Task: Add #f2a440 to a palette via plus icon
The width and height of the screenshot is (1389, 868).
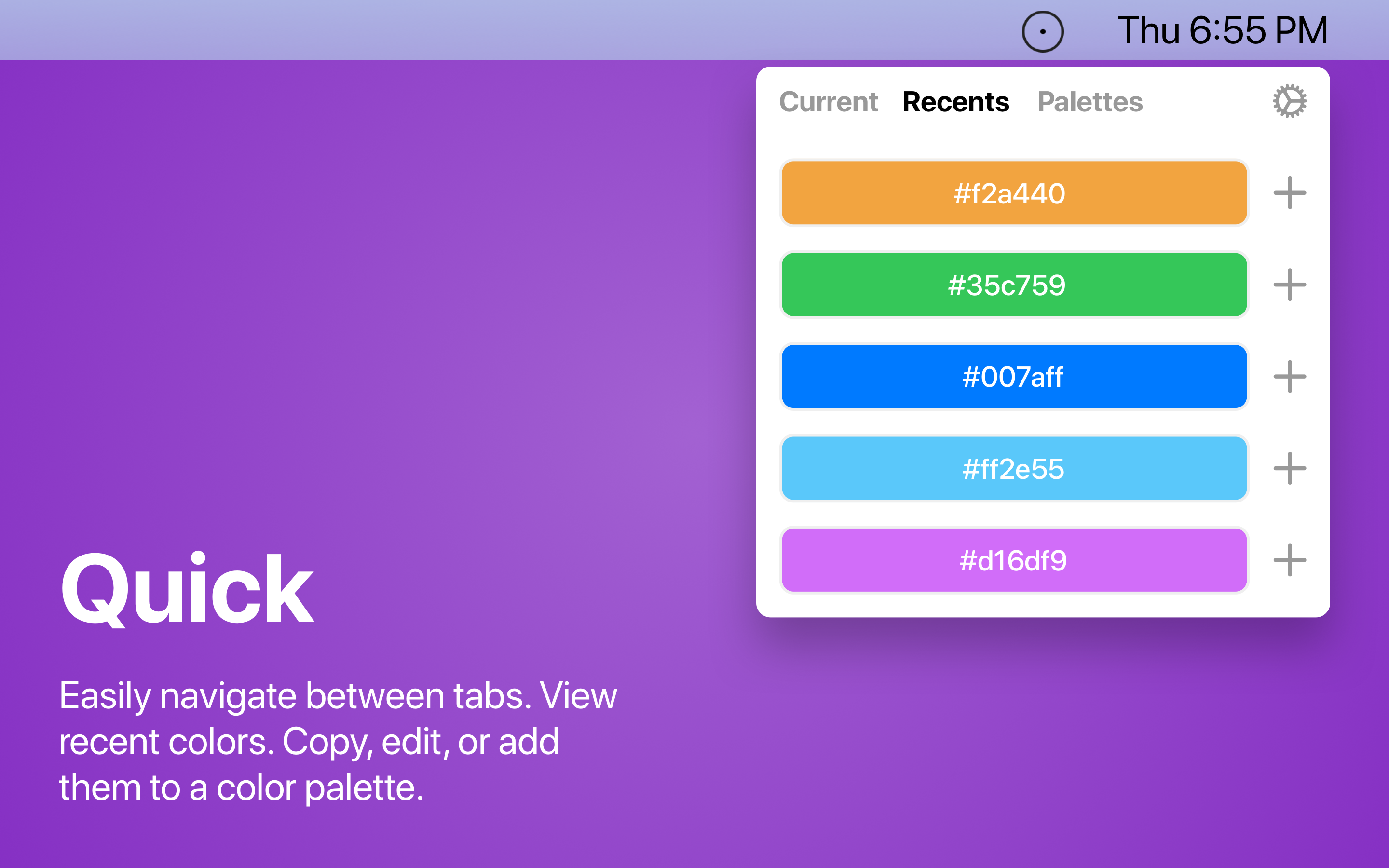Action: point(1290,193)
